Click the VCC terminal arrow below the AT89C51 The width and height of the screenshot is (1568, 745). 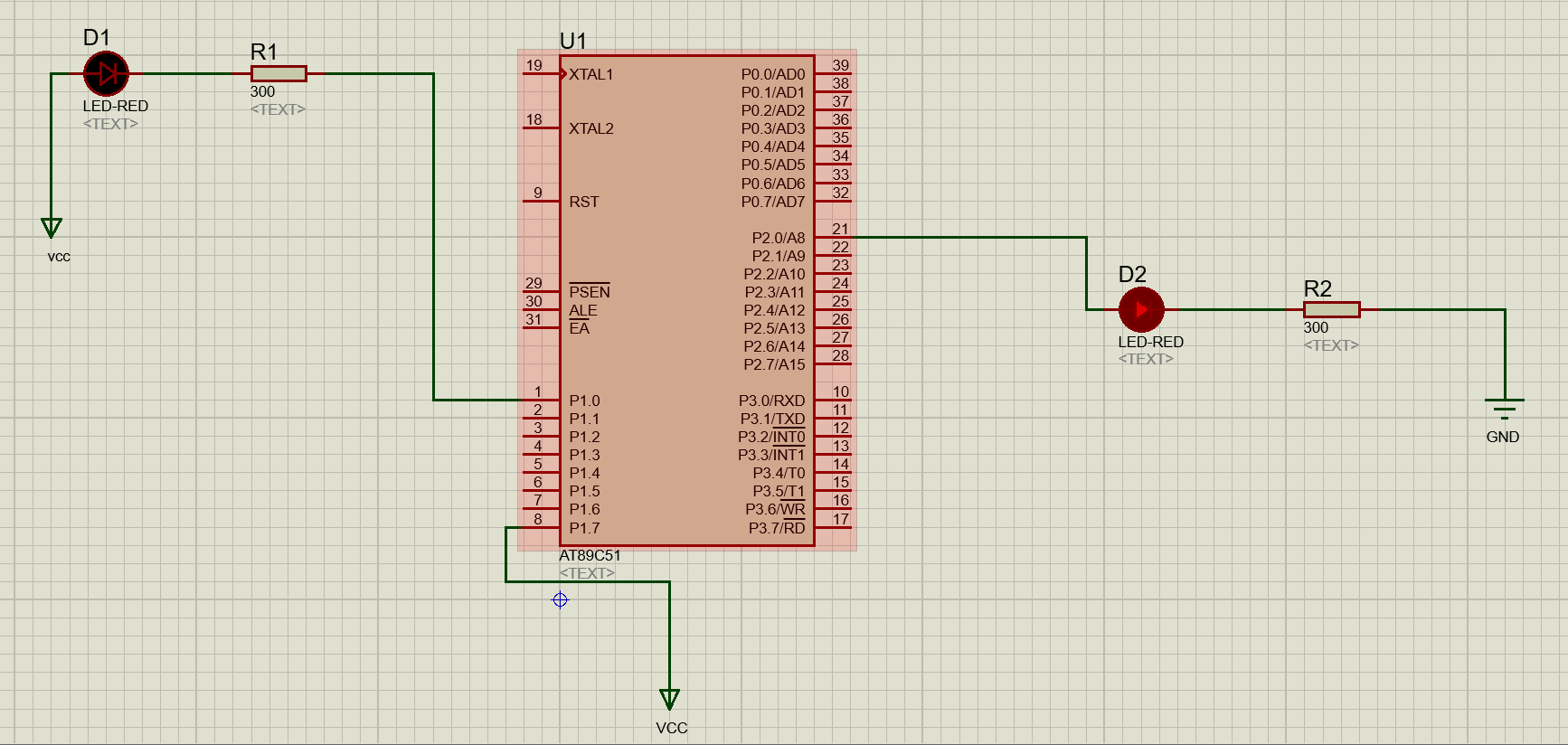tap(670, 700)
